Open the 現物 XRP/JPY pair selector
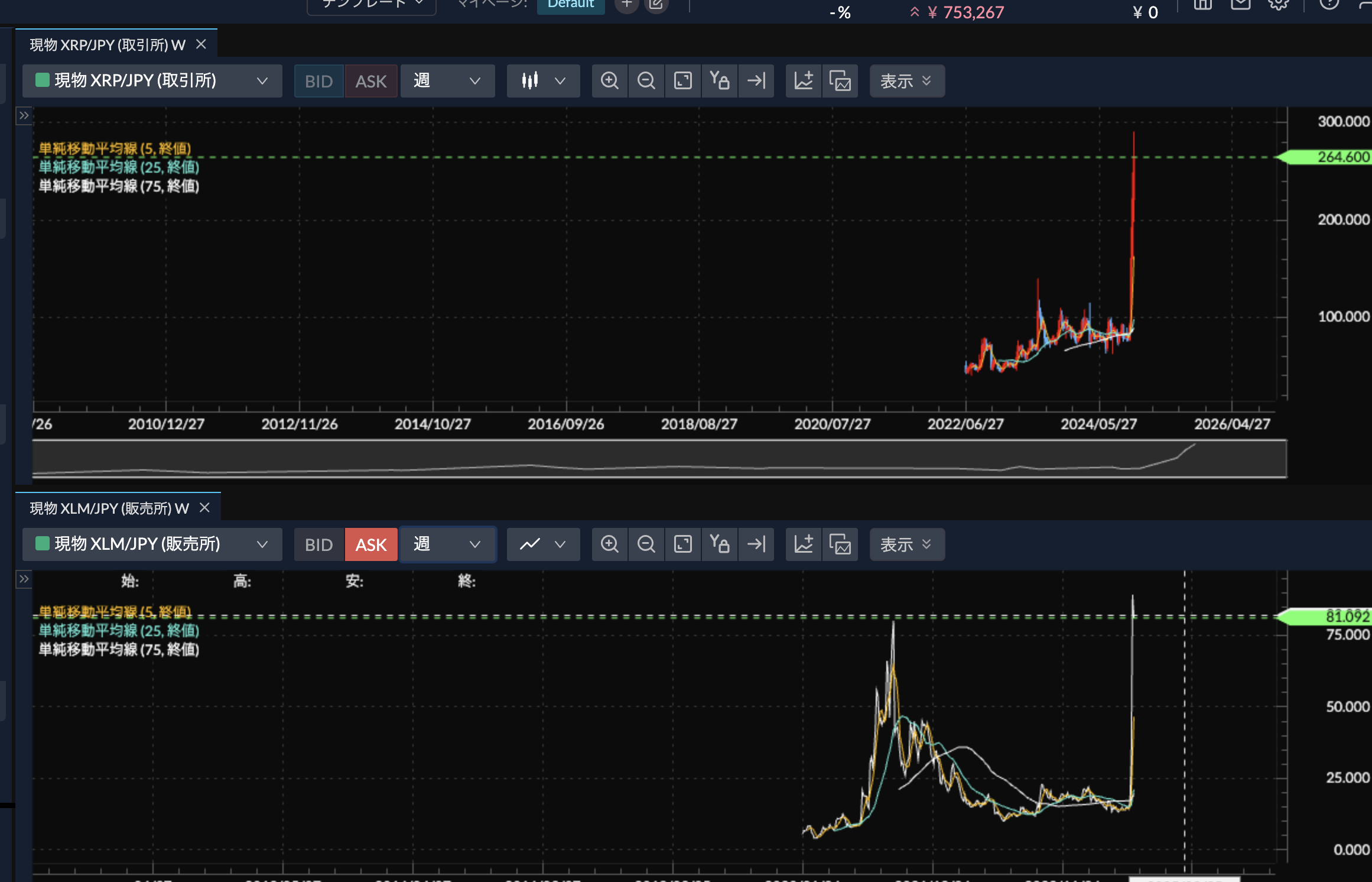The width and height of the screenshot is (1372, 882). pyautogui.click(x=152, y=81)
